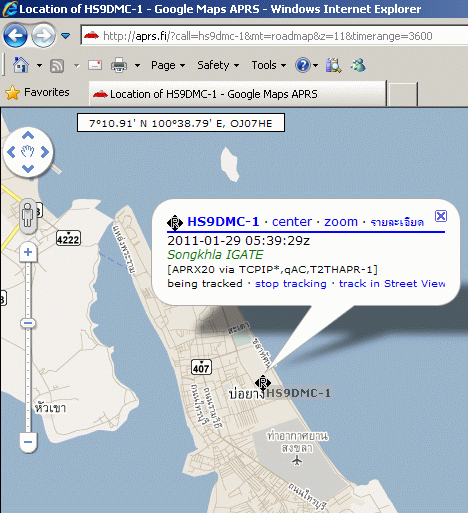This screenshot has width=468, height=513.
Task: Click the RSS feeds icon
Action: 57,66
